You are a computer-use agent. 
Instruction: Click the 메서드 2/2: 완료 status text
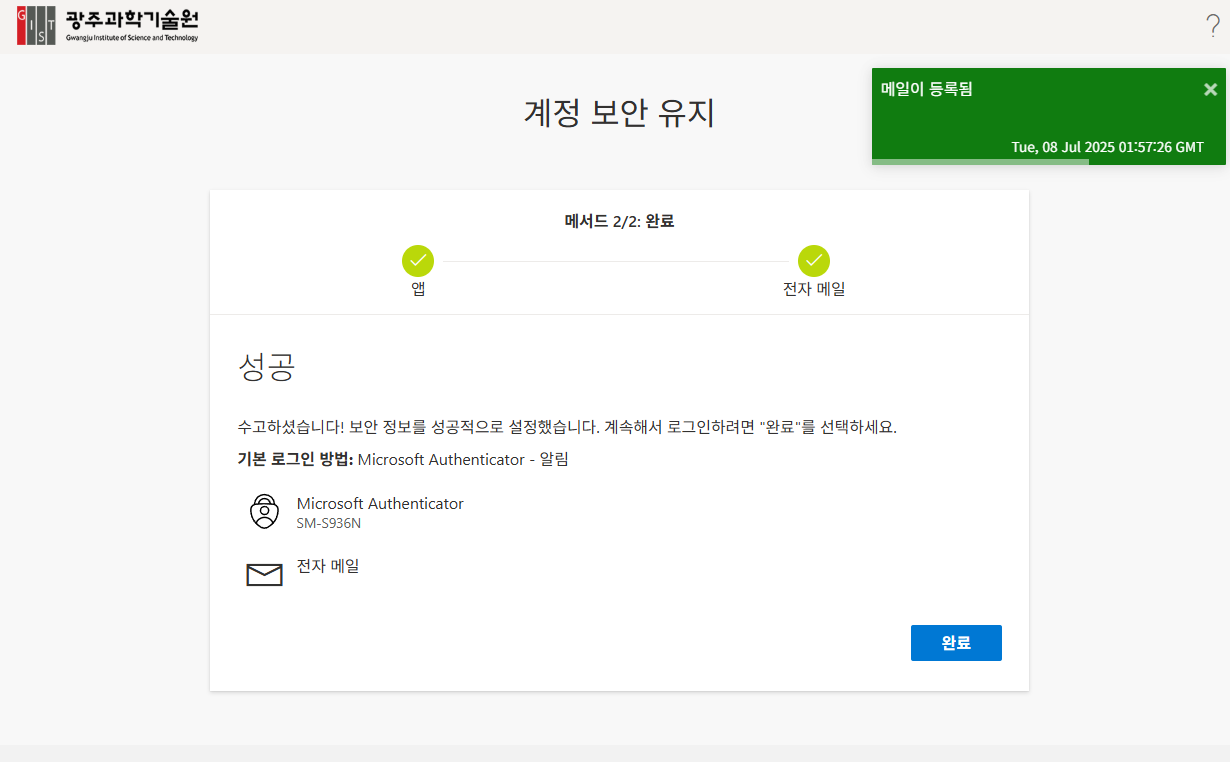click(x=620, y=221)
